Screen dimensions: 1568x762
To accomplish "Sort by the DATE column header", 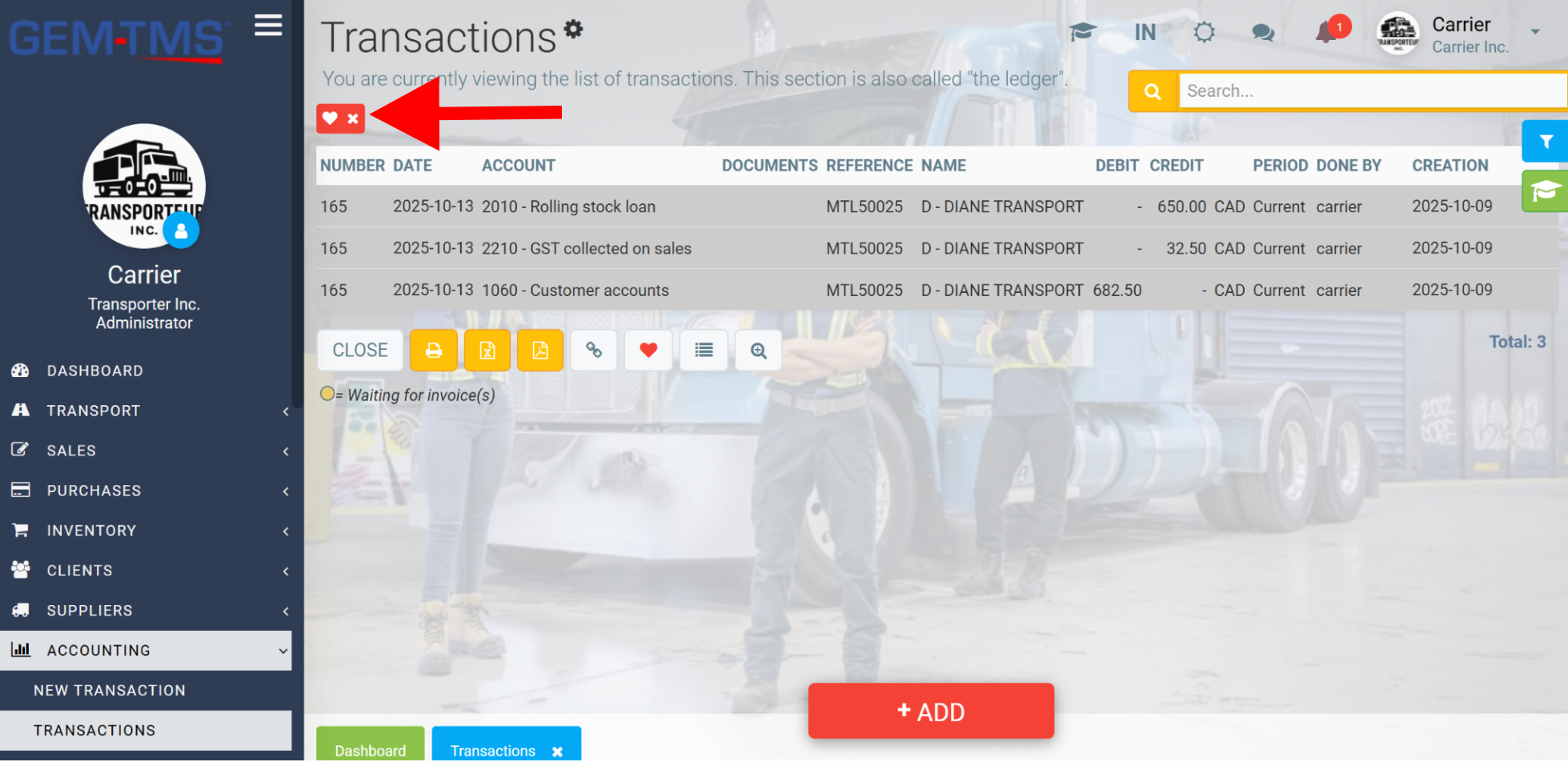I will 412,166.
